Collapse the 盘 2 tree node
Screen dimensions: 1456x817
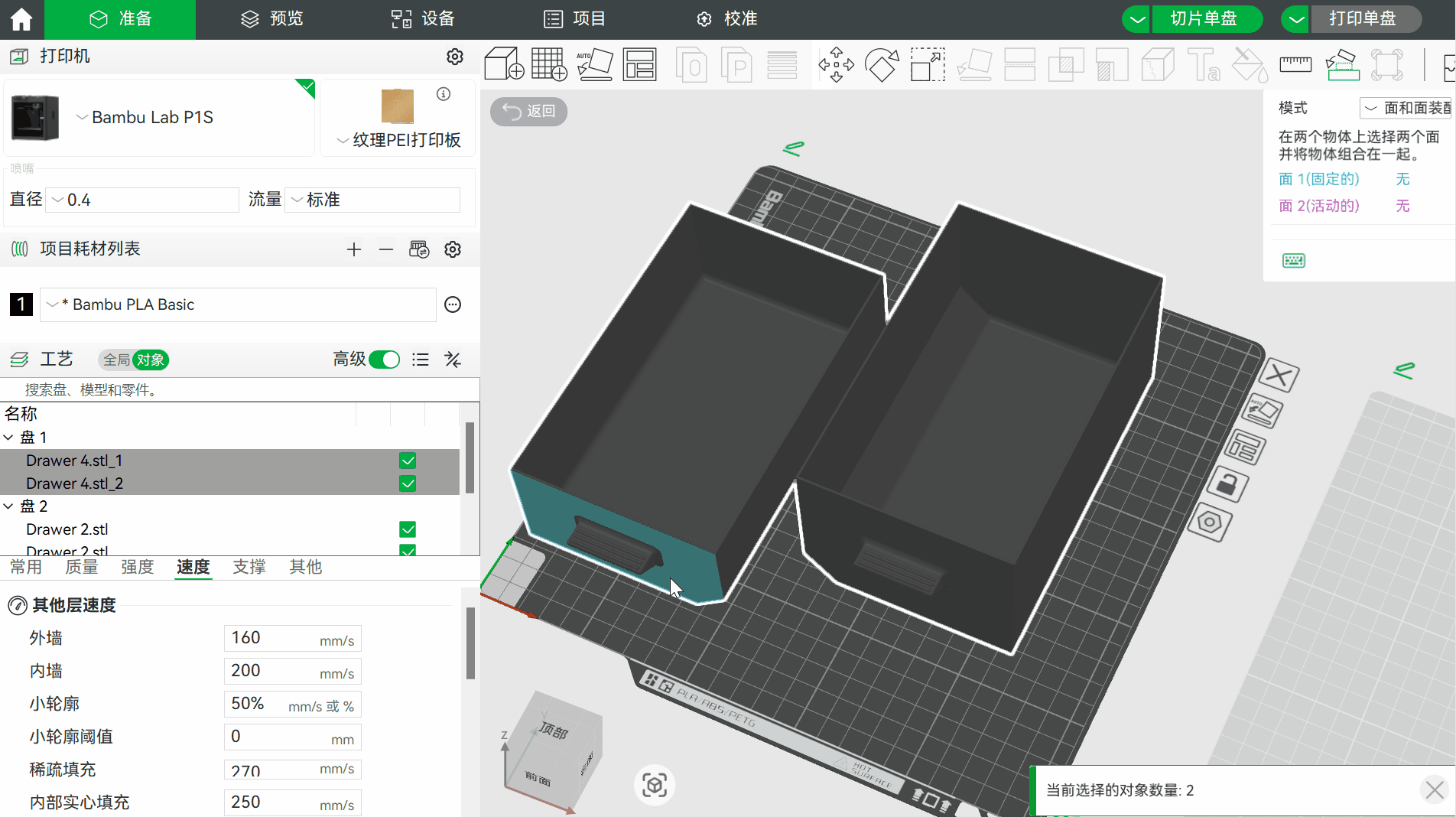pos(8,506)
